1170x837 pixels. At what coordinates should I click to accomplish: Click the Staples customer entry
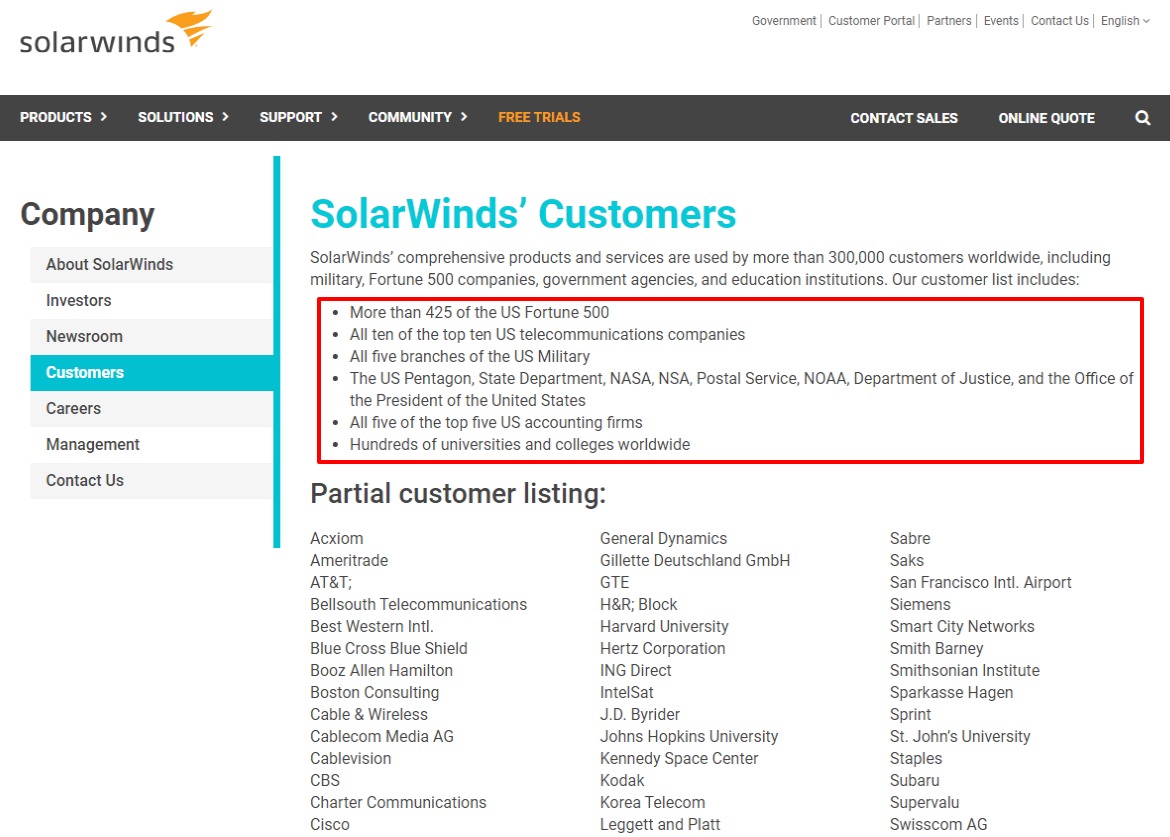[x=916, y=759]
